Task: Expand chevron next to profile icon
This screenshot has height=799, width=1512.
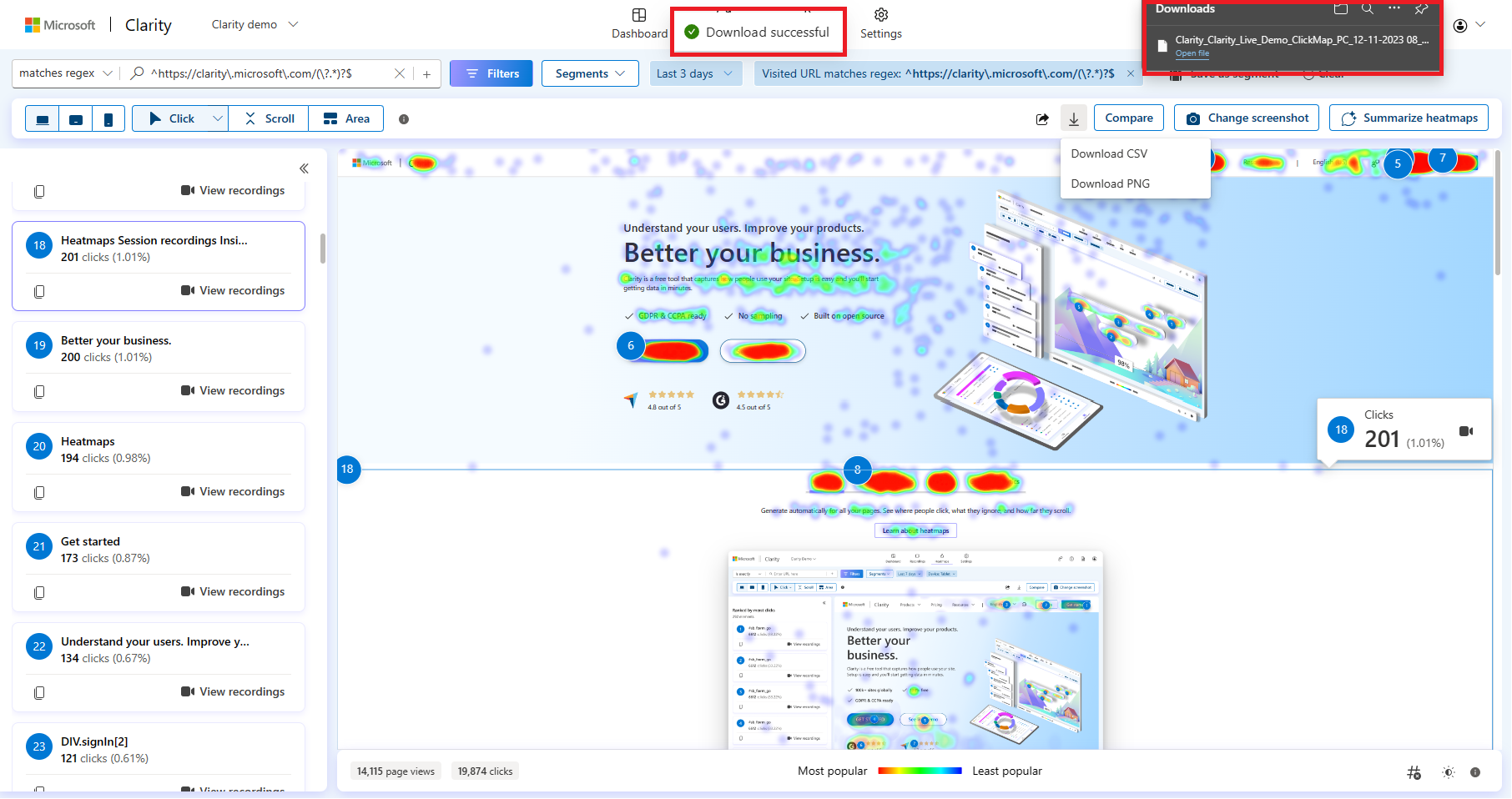Action: (x=1480, y=25)
